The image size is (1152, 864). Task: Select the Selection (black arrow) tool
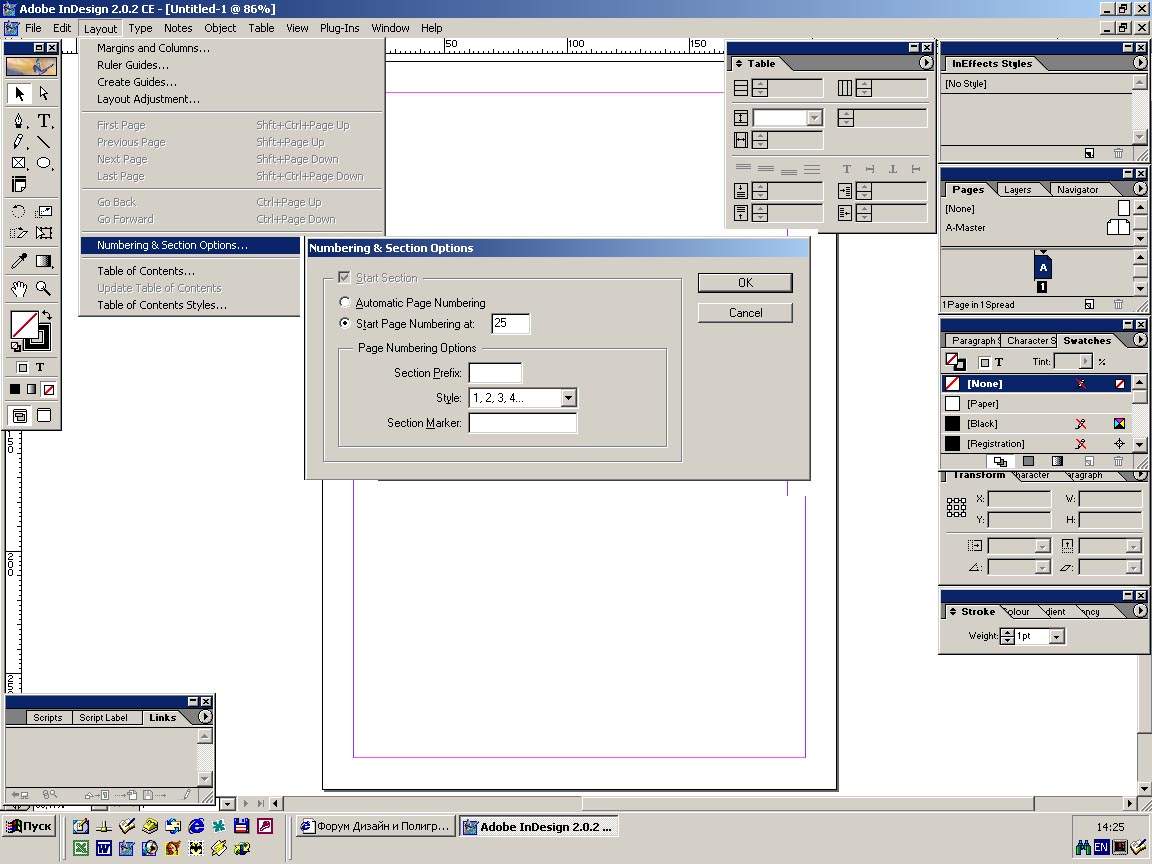pos(19,93)
